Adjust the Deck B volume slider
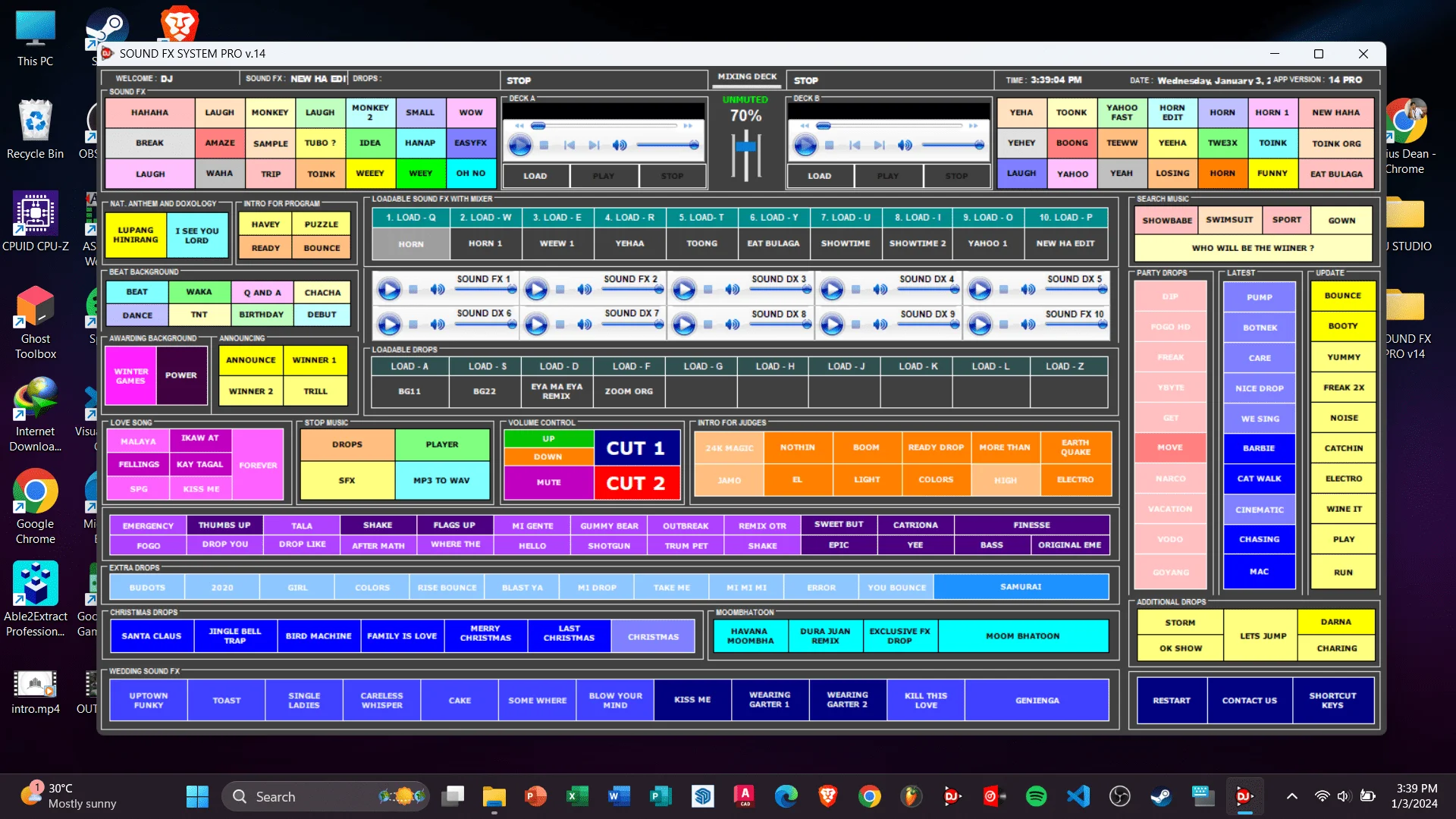 tap(952, 145)
